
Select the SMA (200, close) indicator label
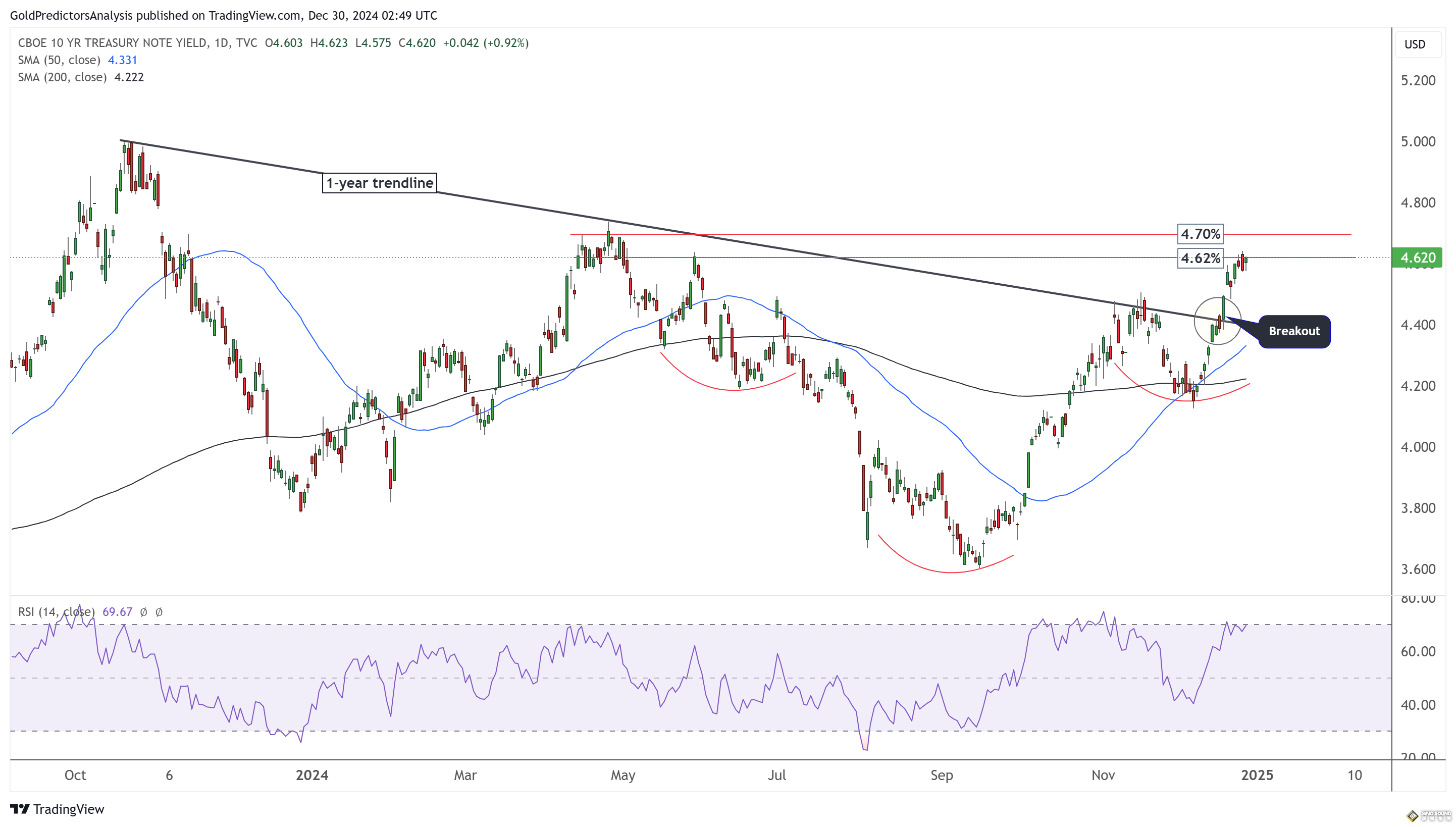tap(62, 77)
